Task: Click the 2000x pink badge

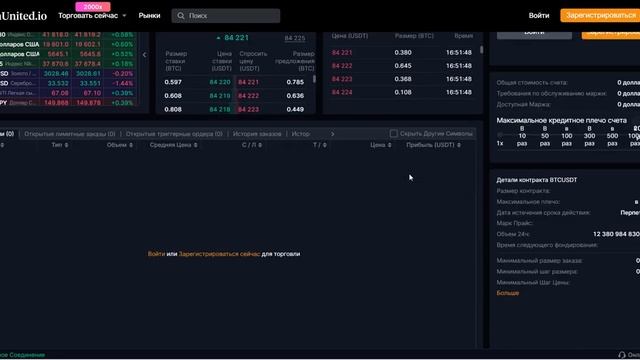Action: click(93, 7)
